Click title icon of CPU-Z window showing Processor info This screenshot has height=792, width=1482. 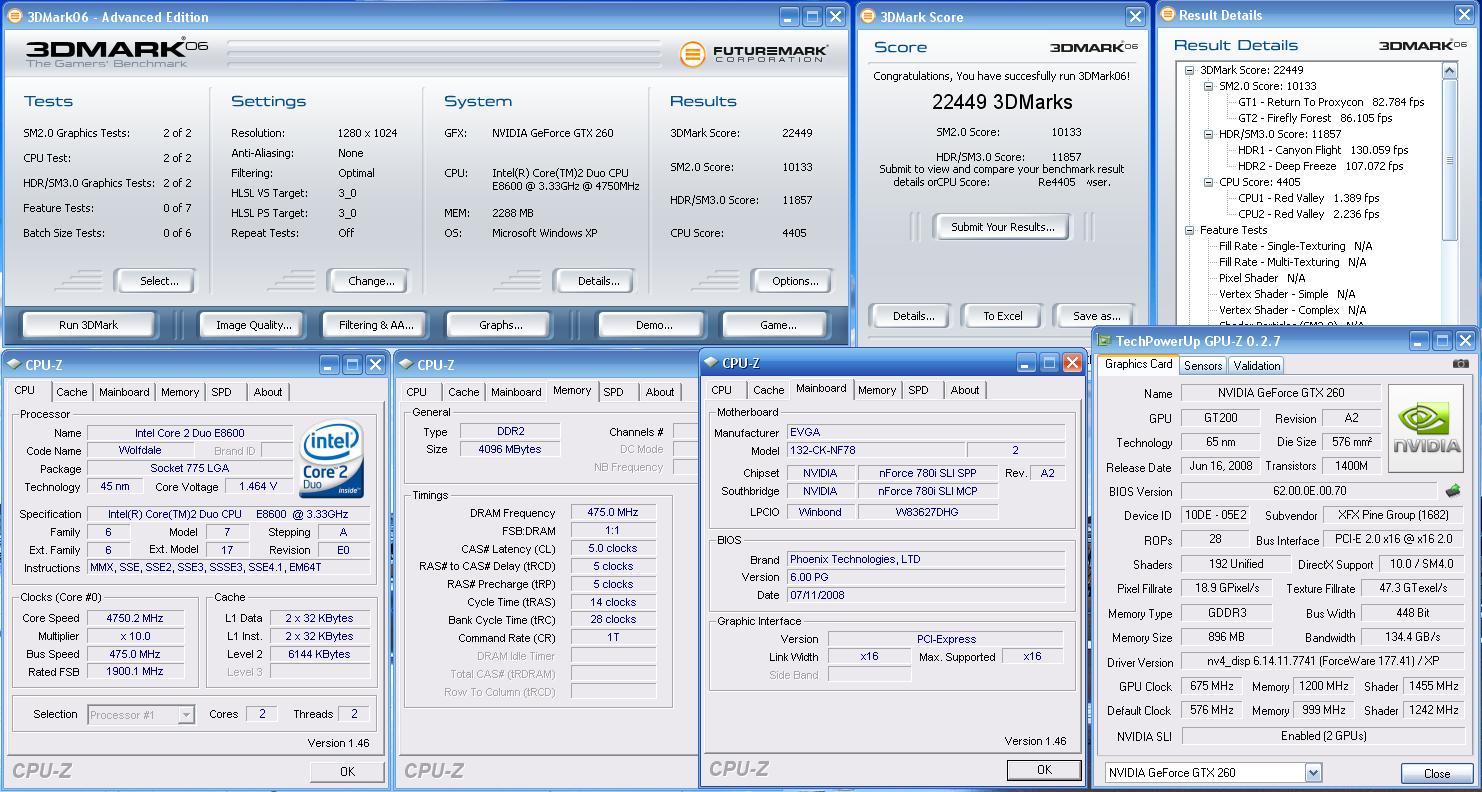[x=13, y=365]
